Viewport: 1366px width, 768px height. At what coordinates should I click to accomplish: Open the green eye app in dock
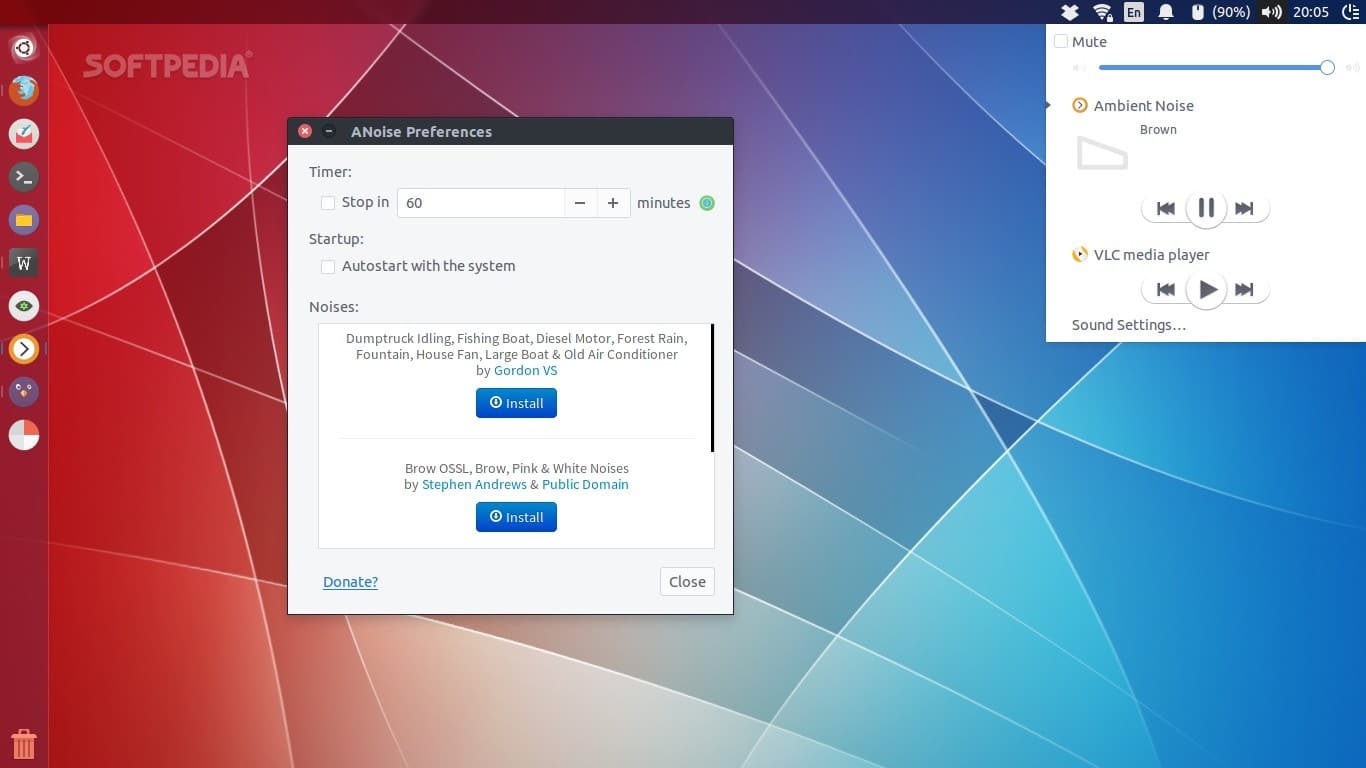coord(24,306)
